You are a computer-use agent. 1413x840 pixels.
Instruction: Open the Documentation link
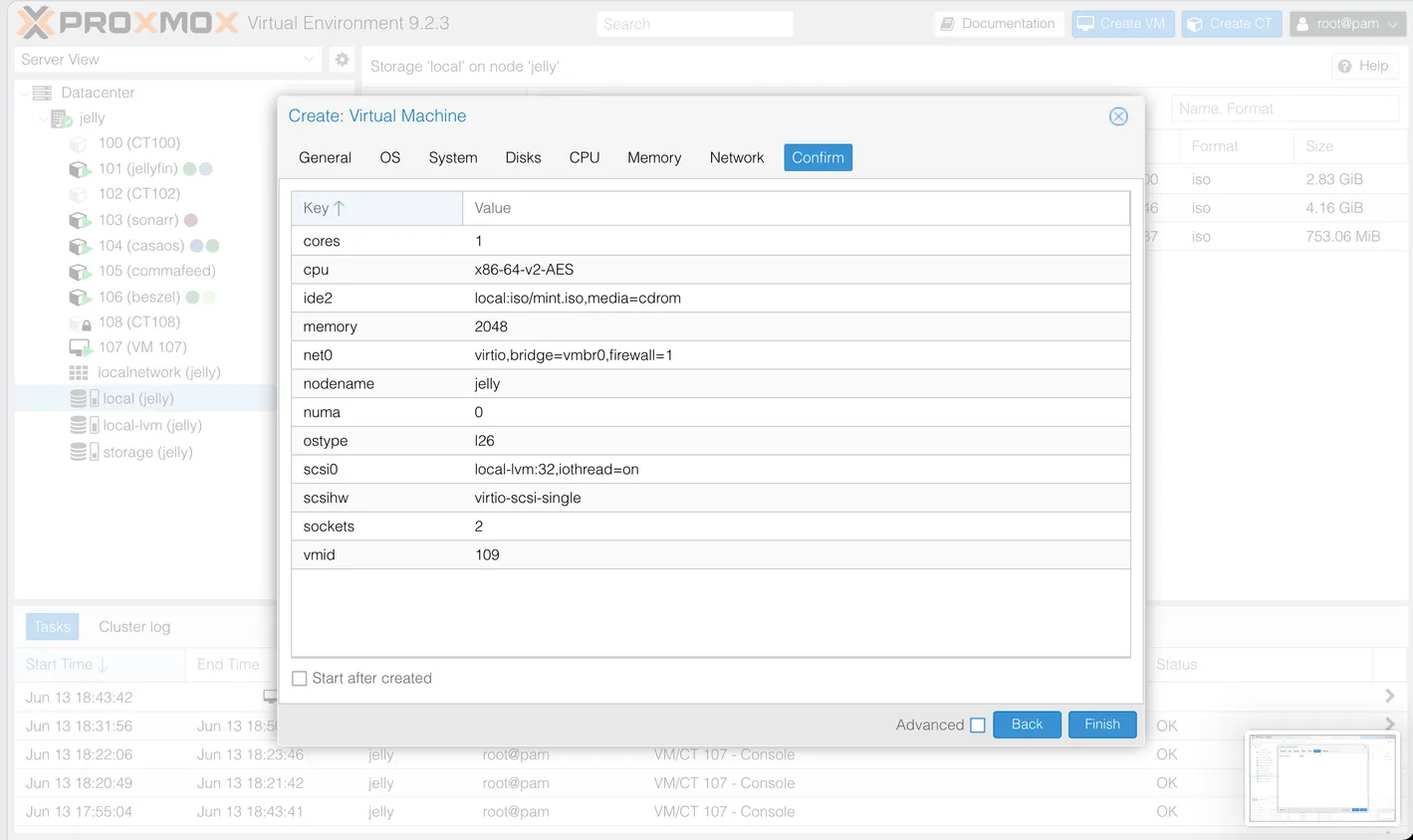point(999,24)
